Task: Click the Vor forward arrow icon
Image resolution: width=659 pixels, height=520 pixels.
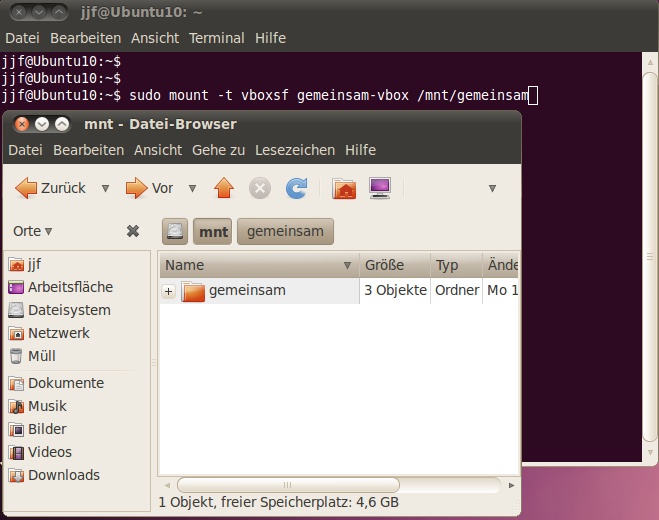Action: (136, 188)
